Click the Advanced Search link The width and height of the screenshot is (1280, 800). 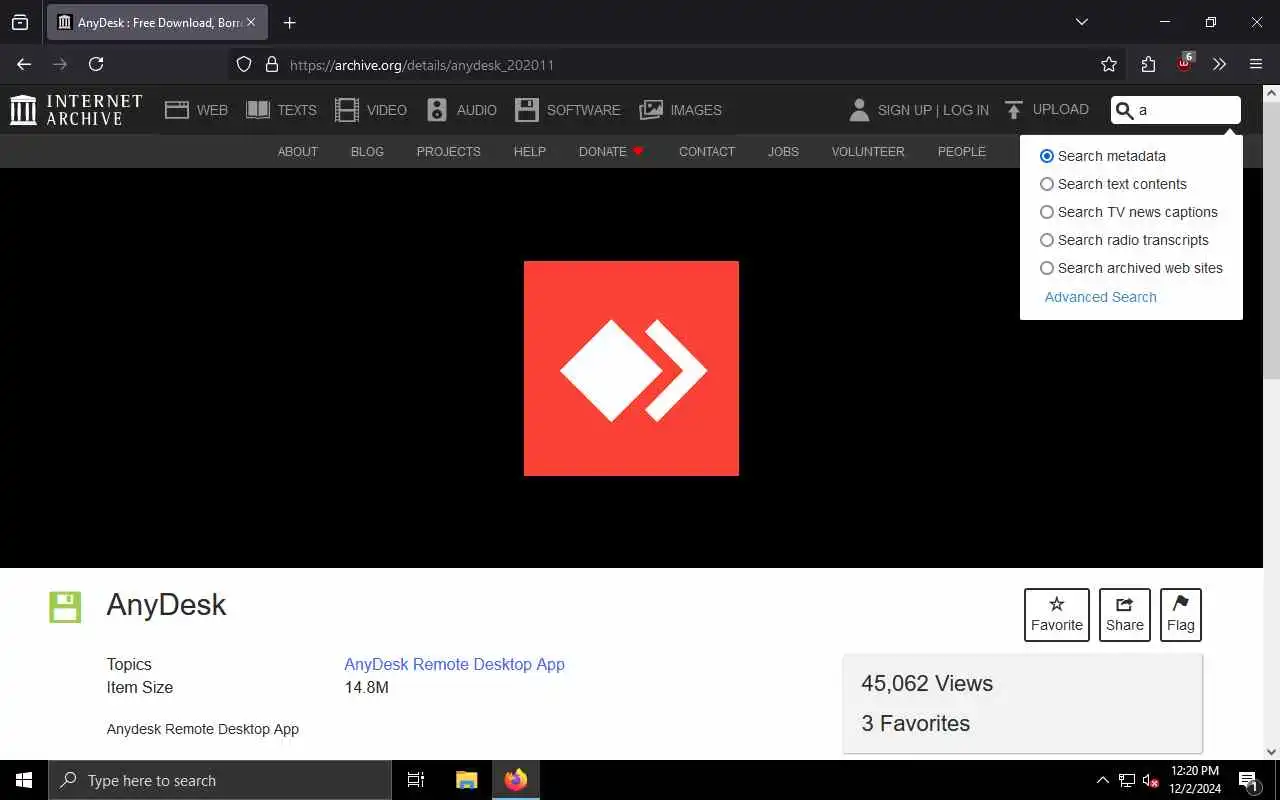click(1100, 297)
